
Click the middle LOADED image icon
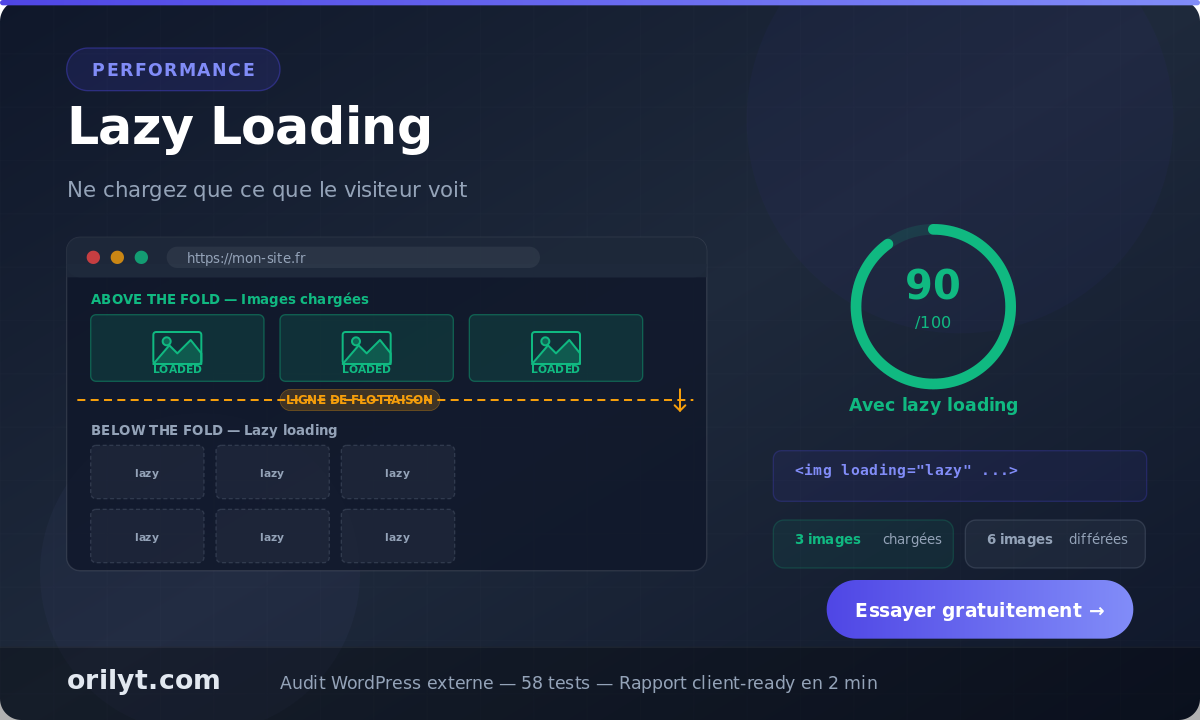coord(366,348)
